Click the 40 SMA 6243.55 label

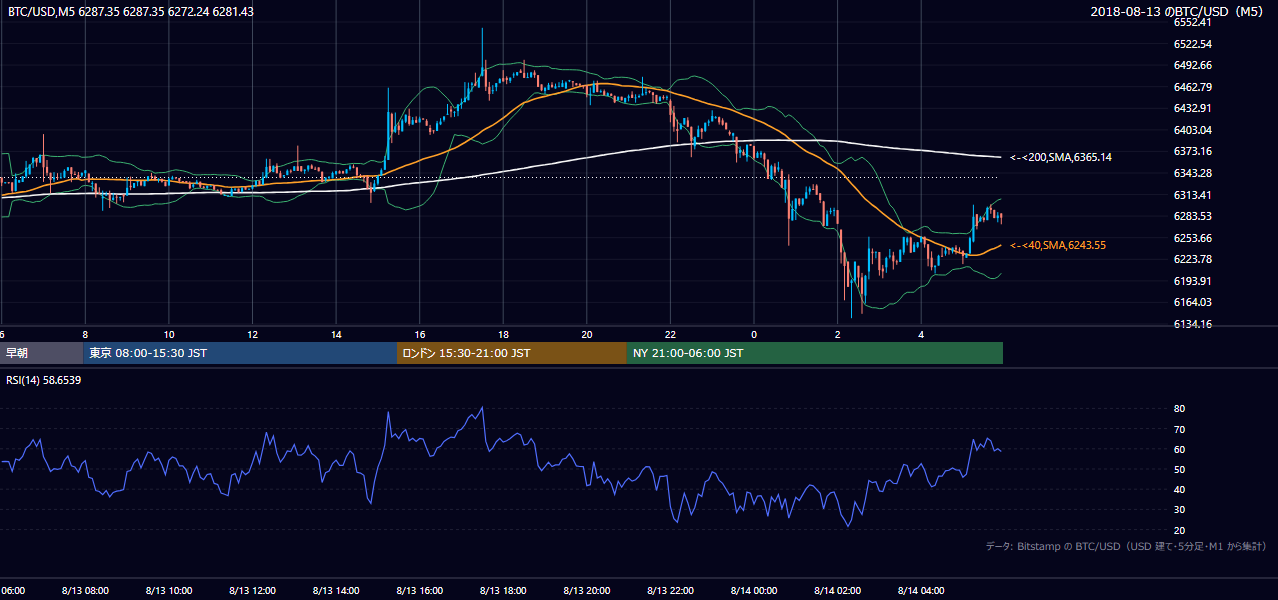[x=1057, y=245]
